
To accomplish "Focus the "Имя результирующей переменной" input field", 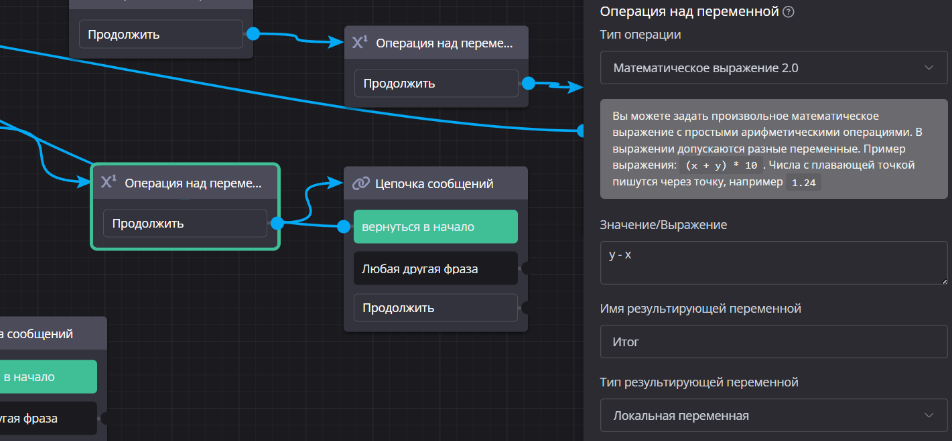I will pyautogui.click(x=774, y=341).
